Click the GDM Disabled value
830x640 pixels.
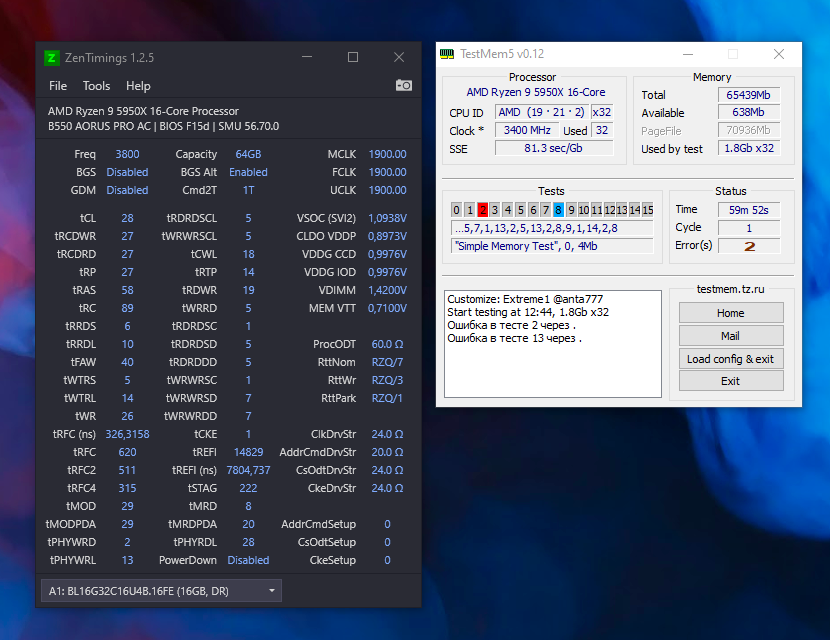tap(128, 190)
